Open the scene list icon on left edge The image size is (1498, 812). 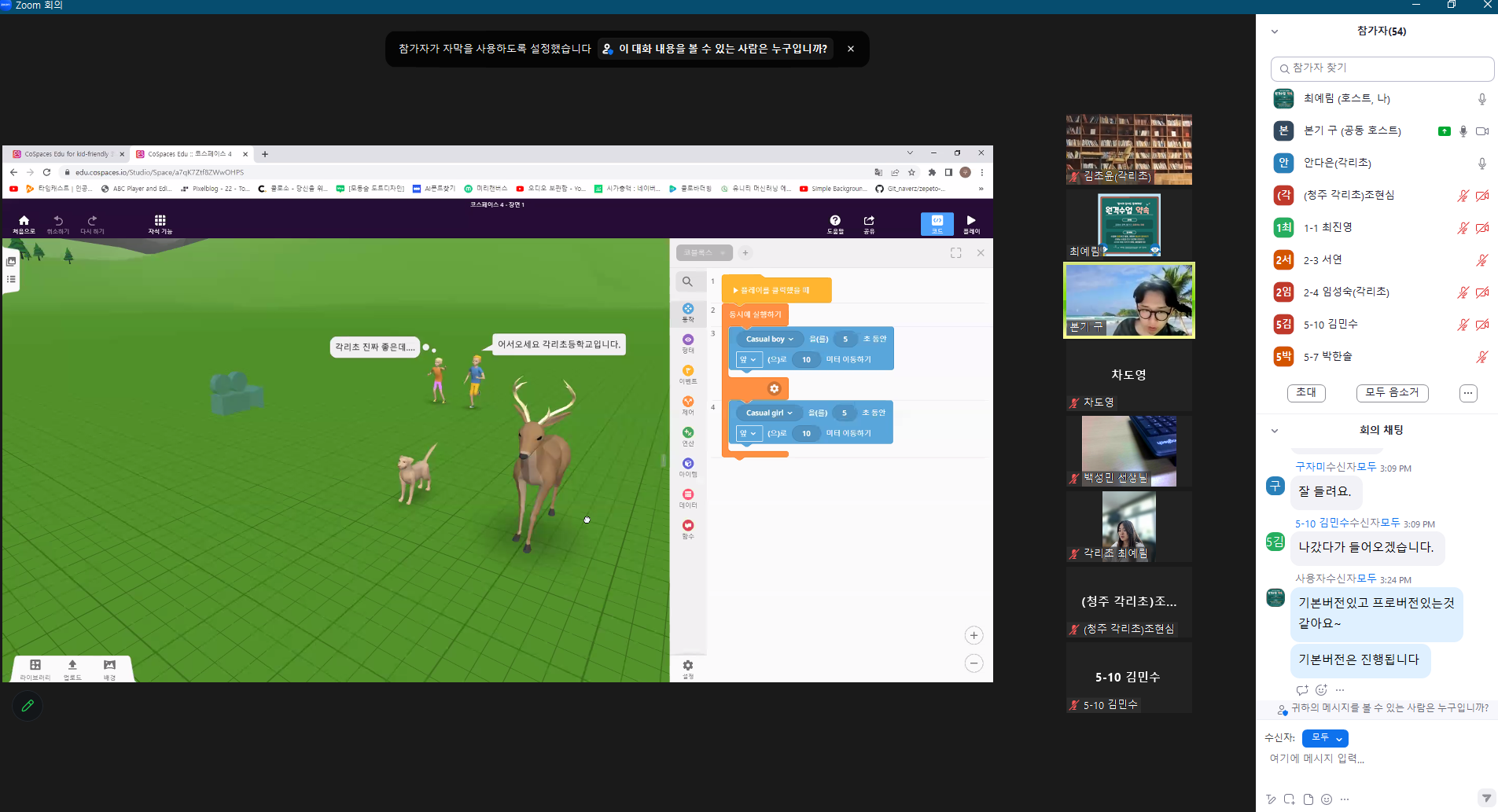11,261
